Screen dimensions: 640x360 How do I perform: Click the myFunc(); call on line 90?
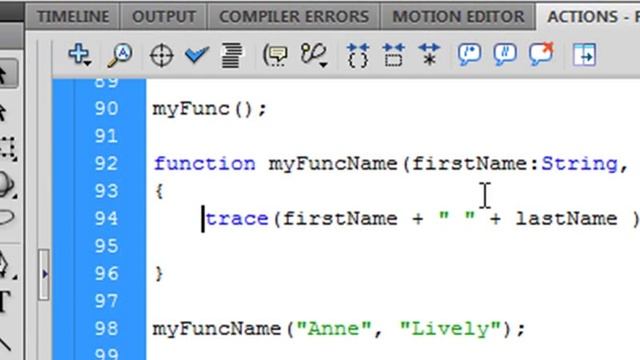pos(210,109)
